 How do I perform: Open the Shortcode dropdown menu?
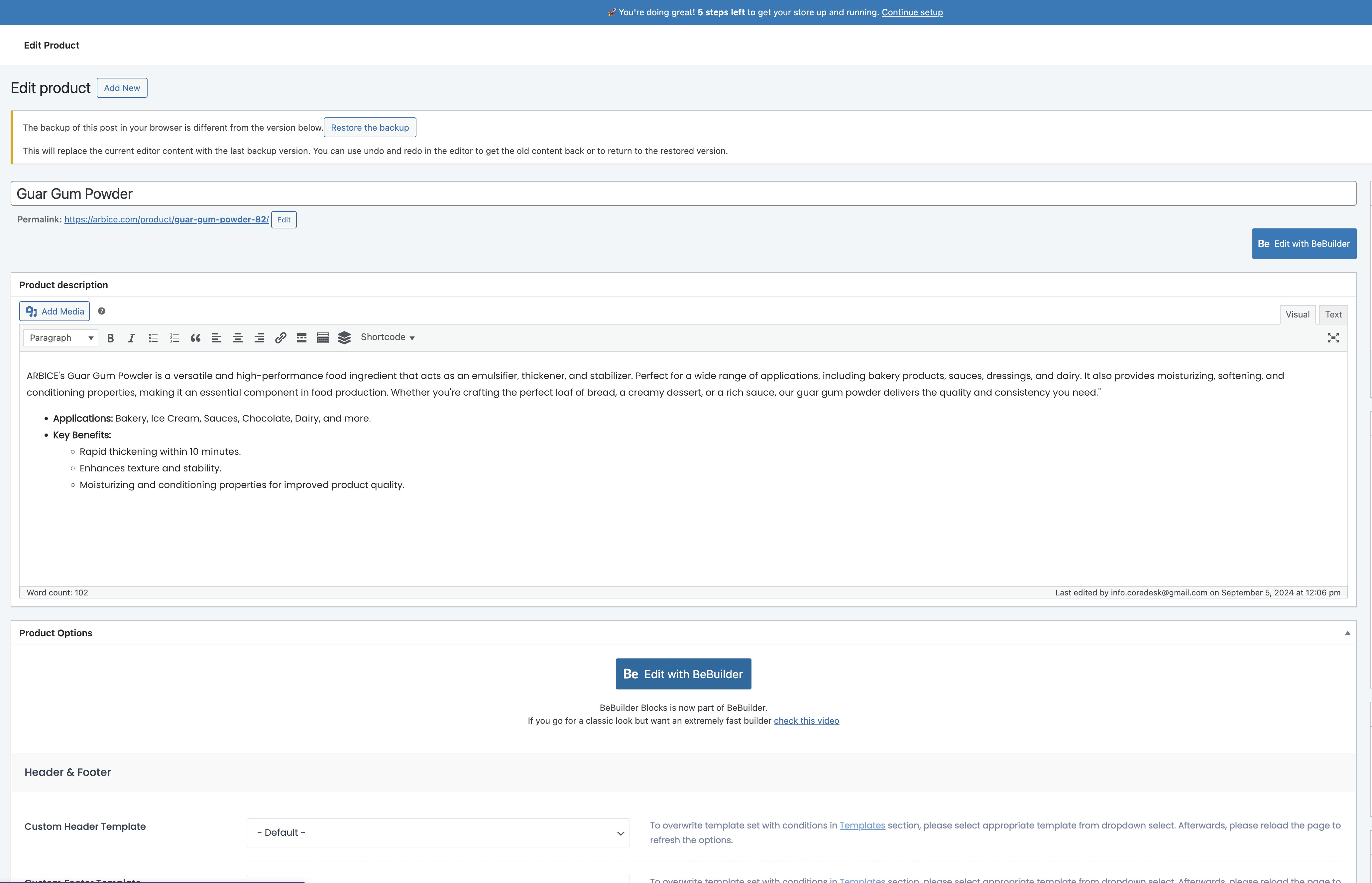pyautogui.click(x=388, y=337)
